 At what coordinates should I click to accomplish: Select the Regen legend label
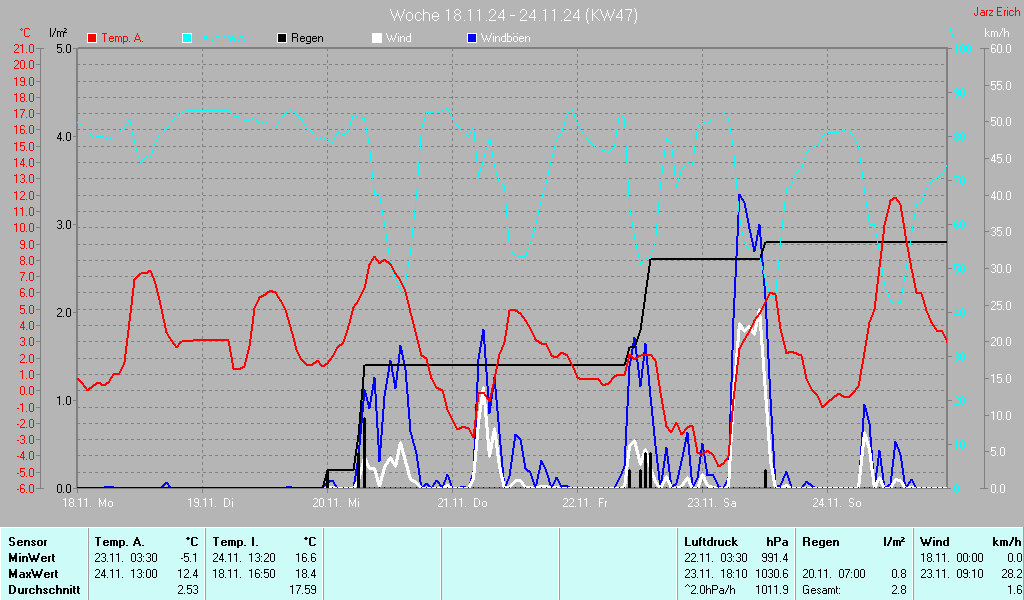307,38
